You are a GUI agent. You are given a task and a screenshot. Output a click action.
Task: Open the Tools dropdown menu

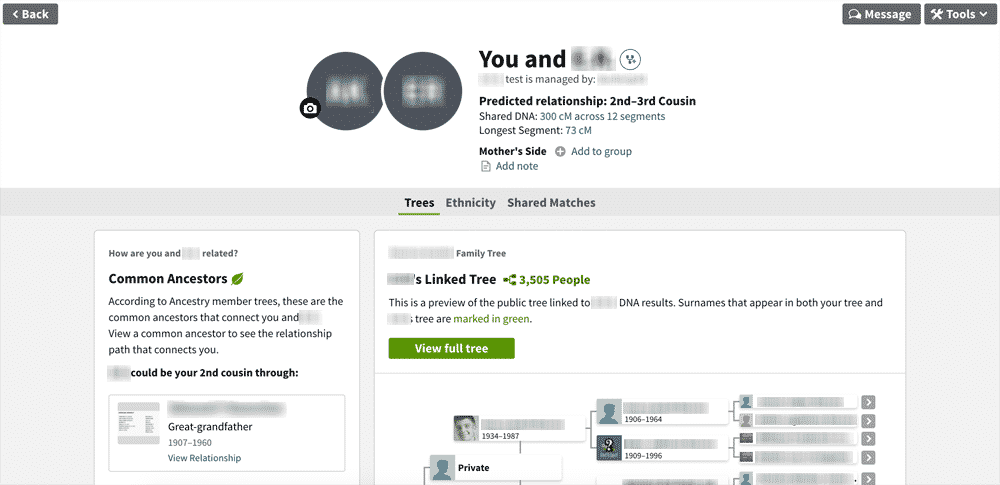pyautogui.click(x=960, y=14)
